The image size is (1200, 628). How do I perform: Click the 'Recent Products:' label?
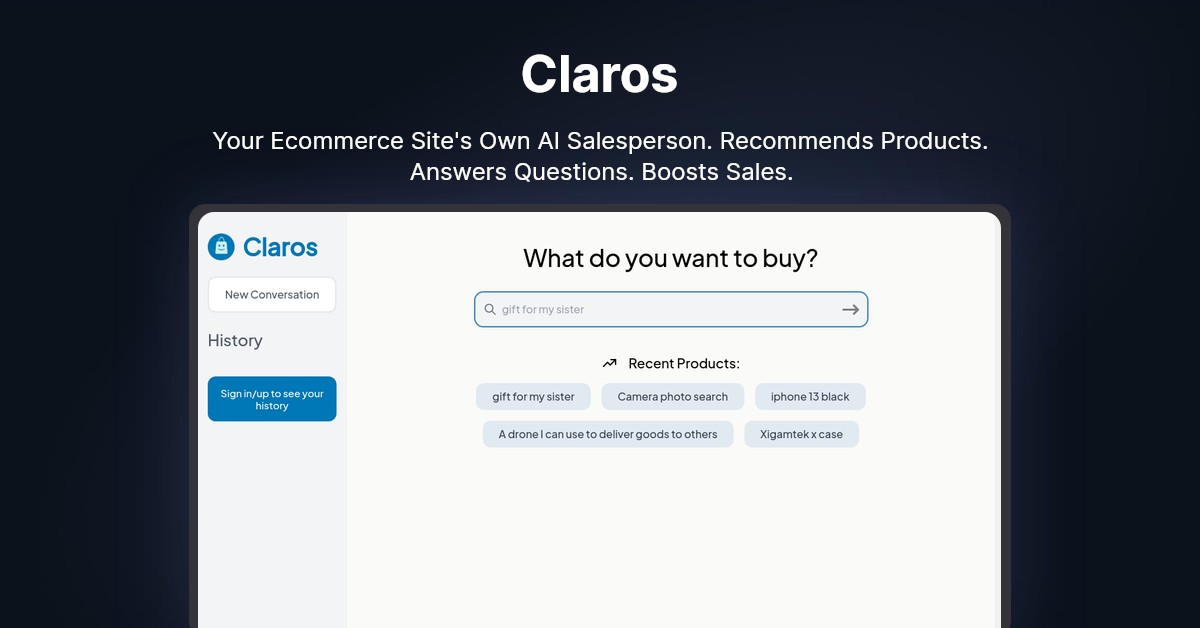684,363
